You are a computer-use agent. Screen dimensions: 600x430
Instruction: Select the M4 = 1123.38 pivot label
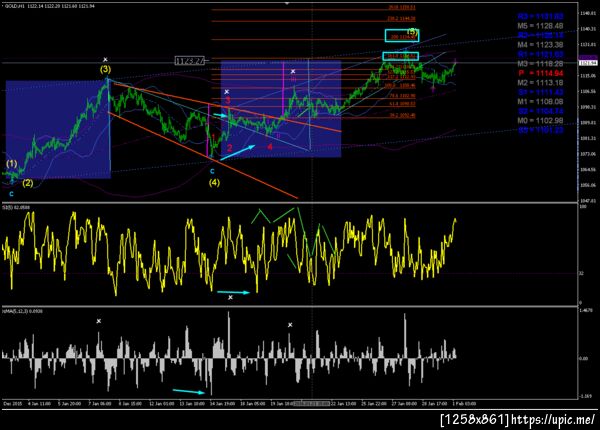point(540,45)
